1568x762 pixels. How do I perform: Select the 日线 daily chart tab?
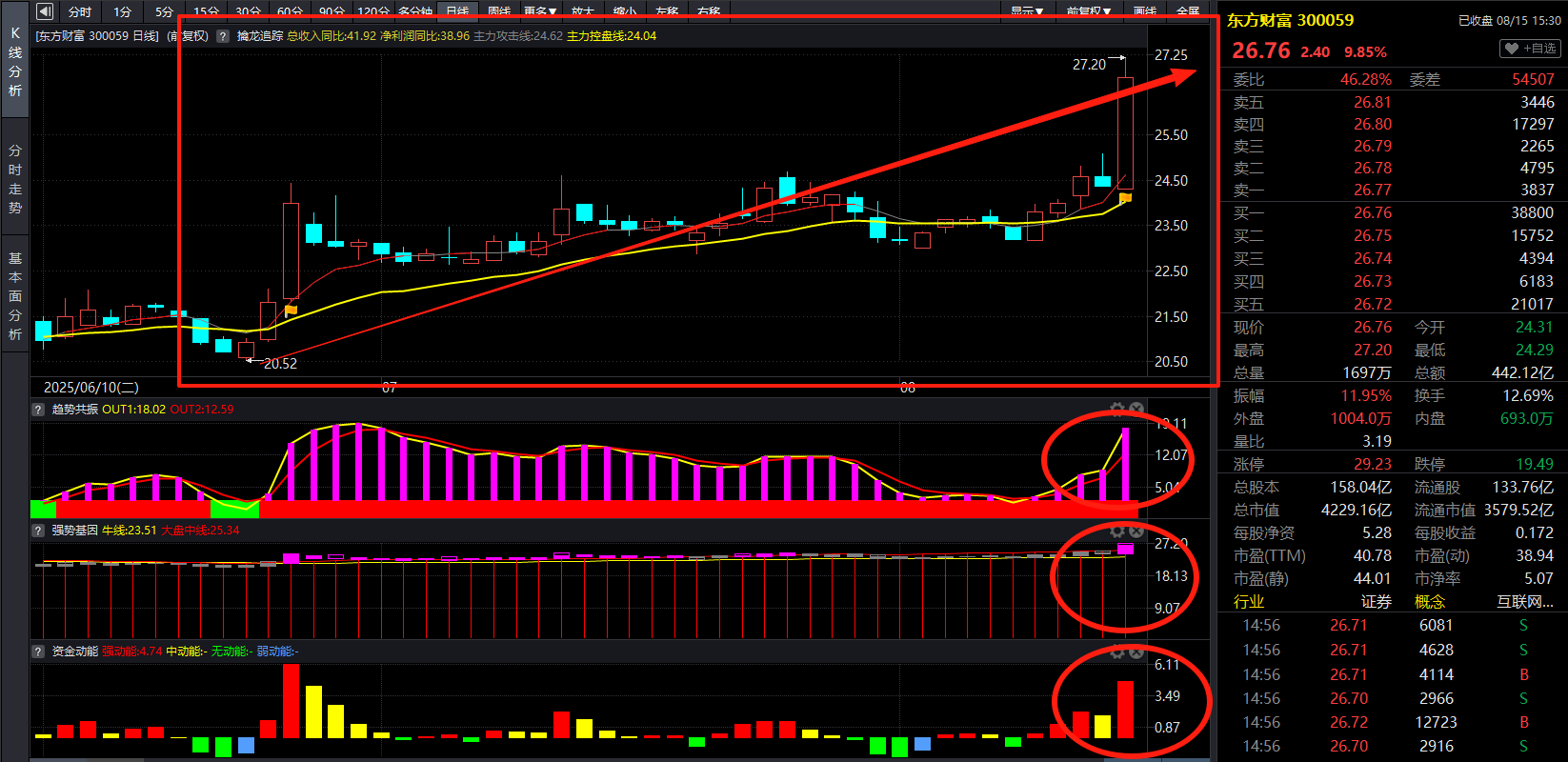pyautogui.click(x=457, y=11)
